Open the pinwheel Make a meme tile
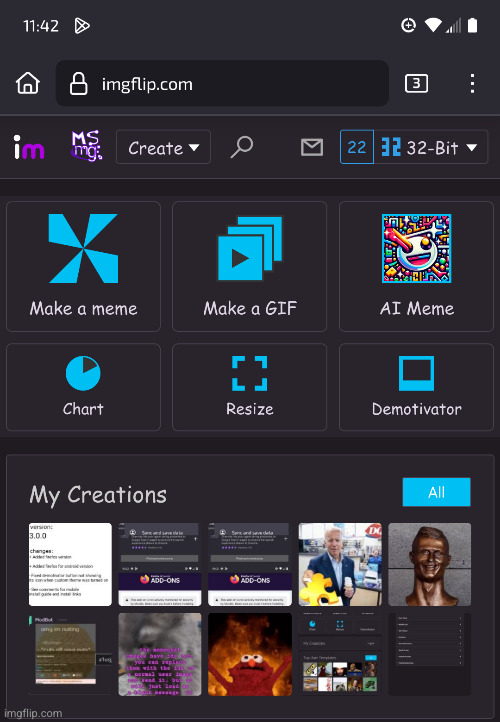500x722 pixels. 83,266
